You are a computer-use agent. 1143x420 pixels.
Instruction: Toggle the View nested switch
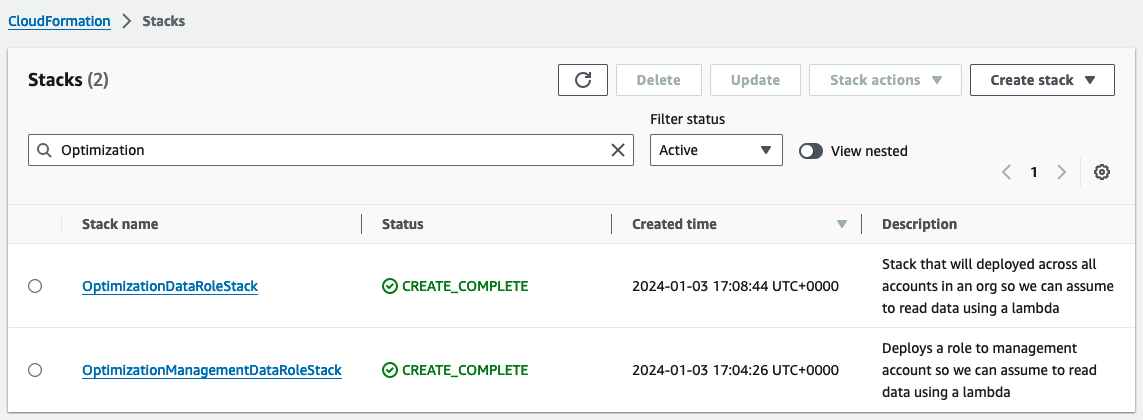[x=811, y=151]
